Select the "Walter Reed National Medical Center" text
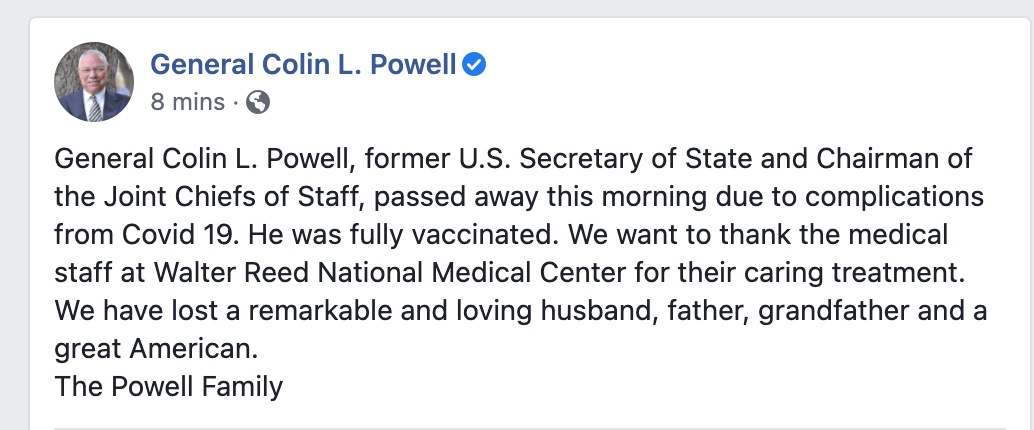The width and height of the screenshot is (1034, 430). coord(372,272)
